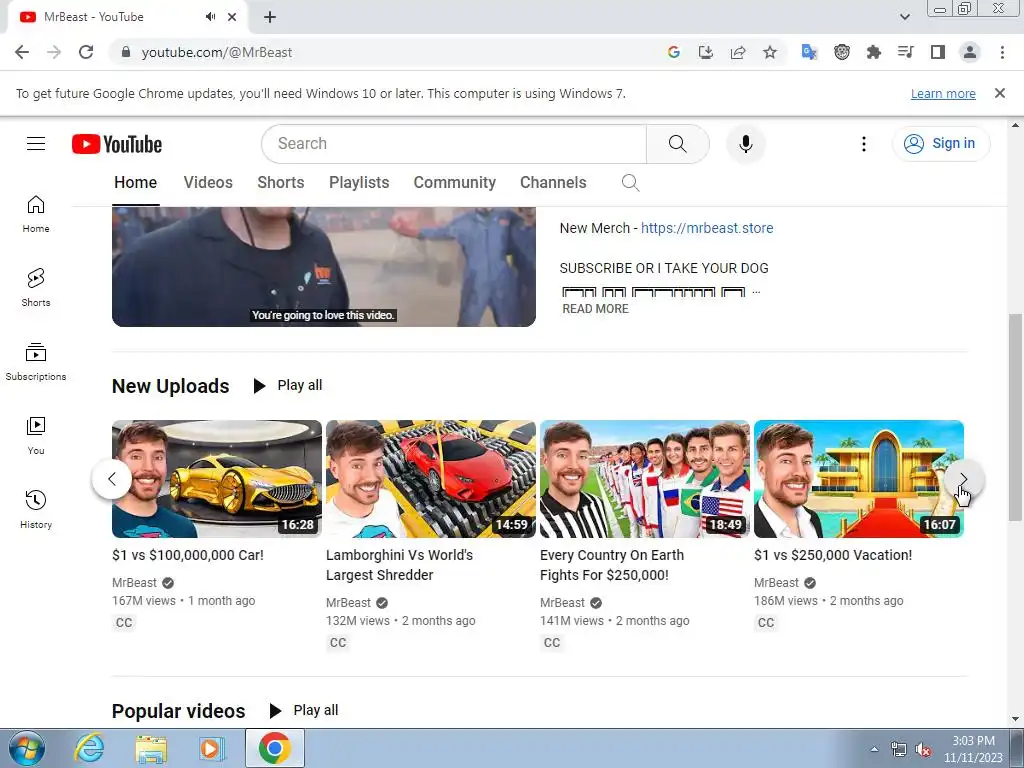Switch to the Playlists tab
The width and height of the screenshot is (1024, 768).
pos(359,183)
